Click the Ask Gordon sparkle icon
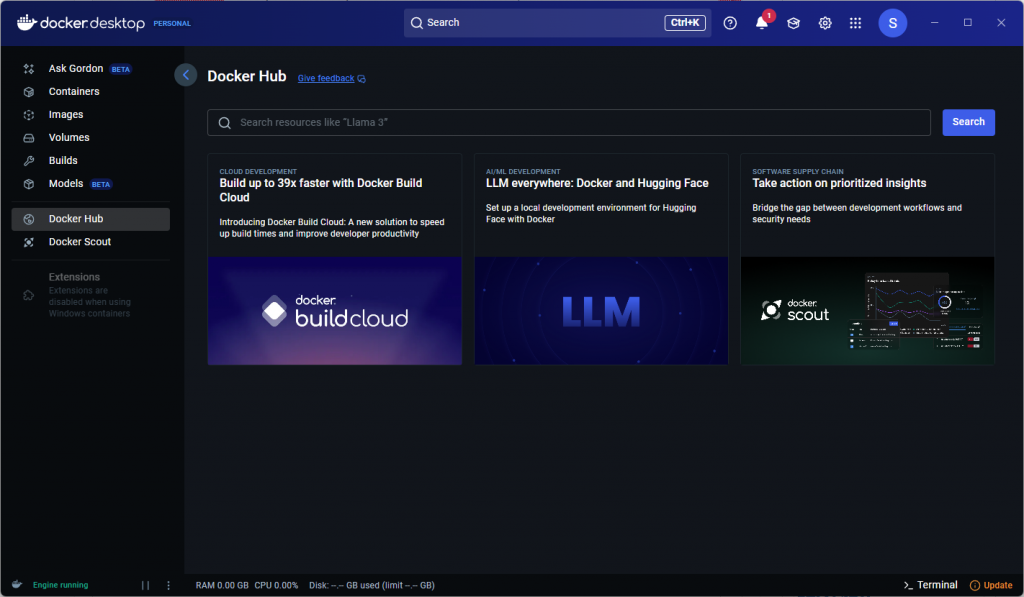 [x=29, y=69]
